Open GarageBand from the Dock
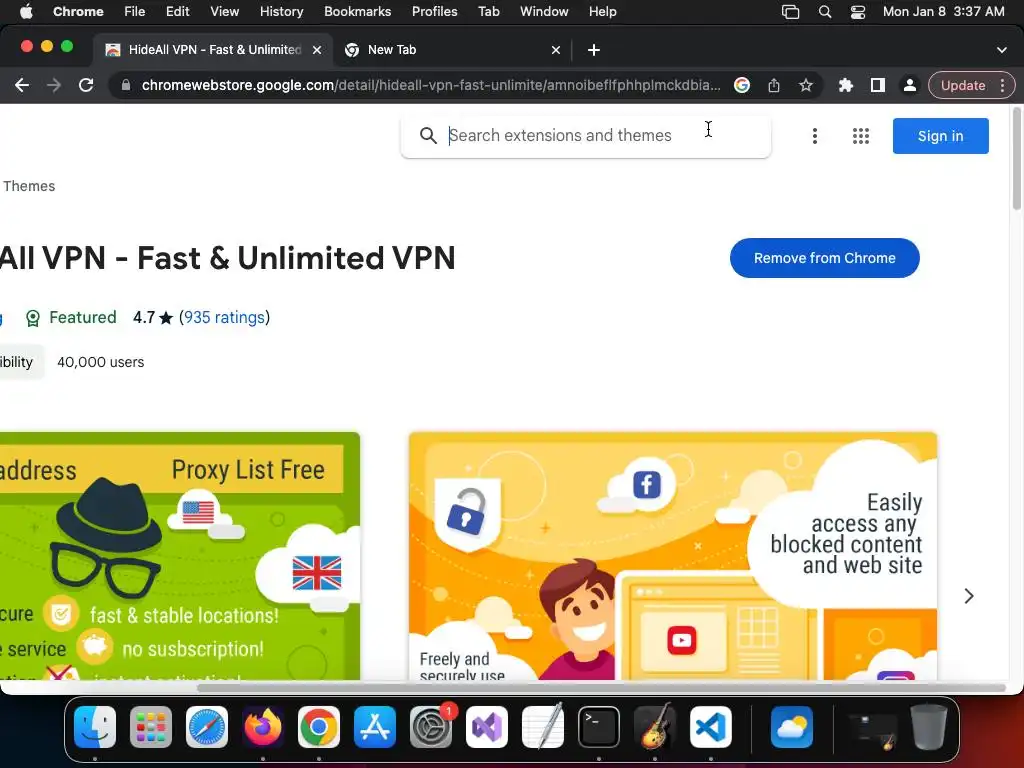 pyautogui.click(x=654, y=727)
